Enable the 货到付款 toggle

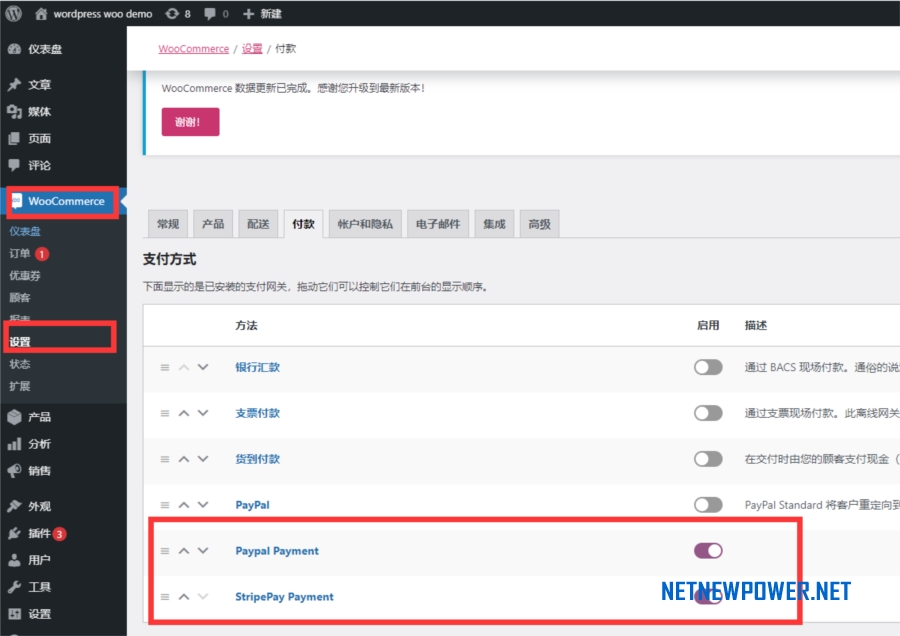[708, 459]
